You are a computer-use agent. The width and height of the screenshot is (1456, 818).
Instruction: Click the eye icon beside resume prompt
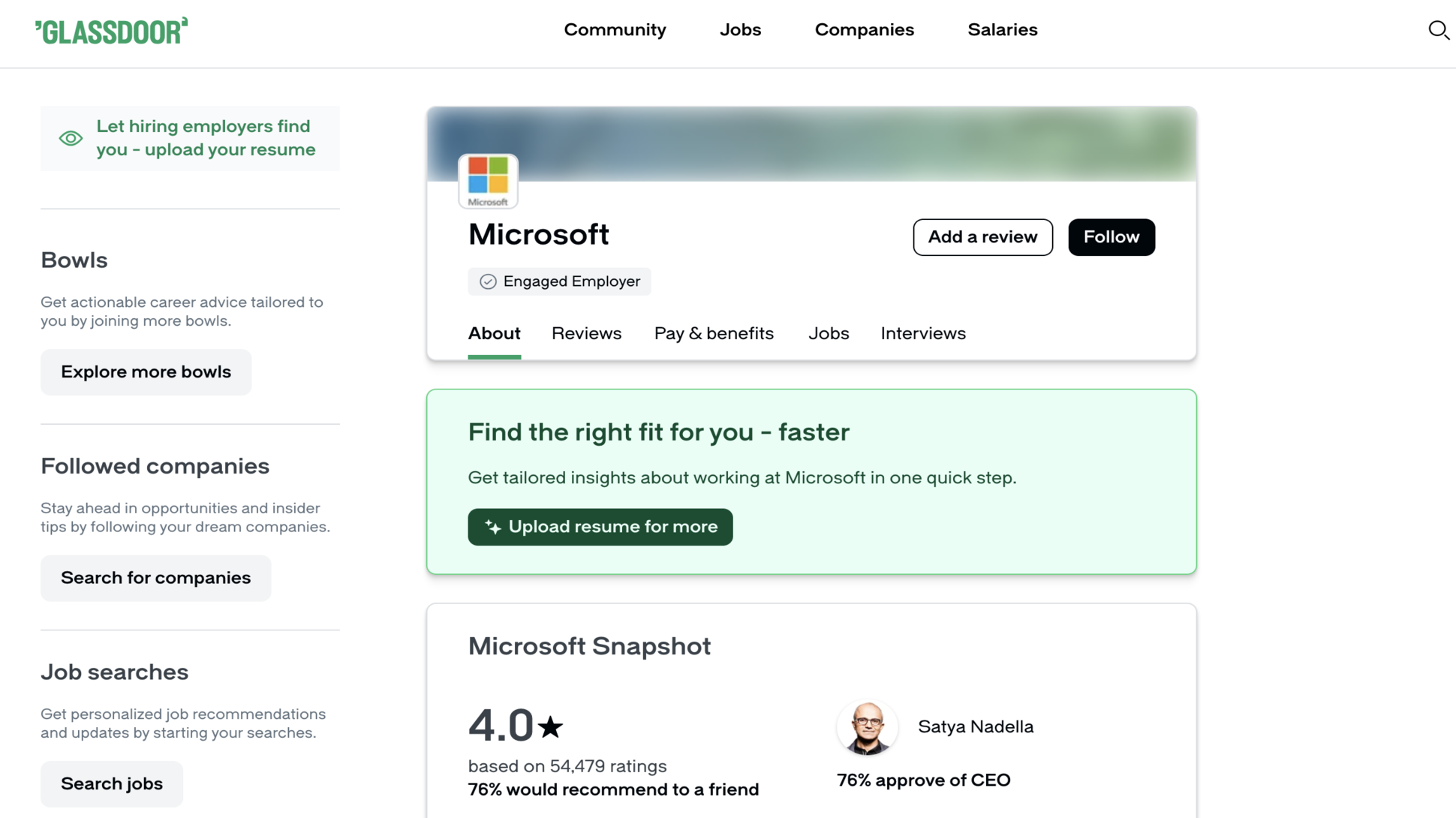point(71,138)
